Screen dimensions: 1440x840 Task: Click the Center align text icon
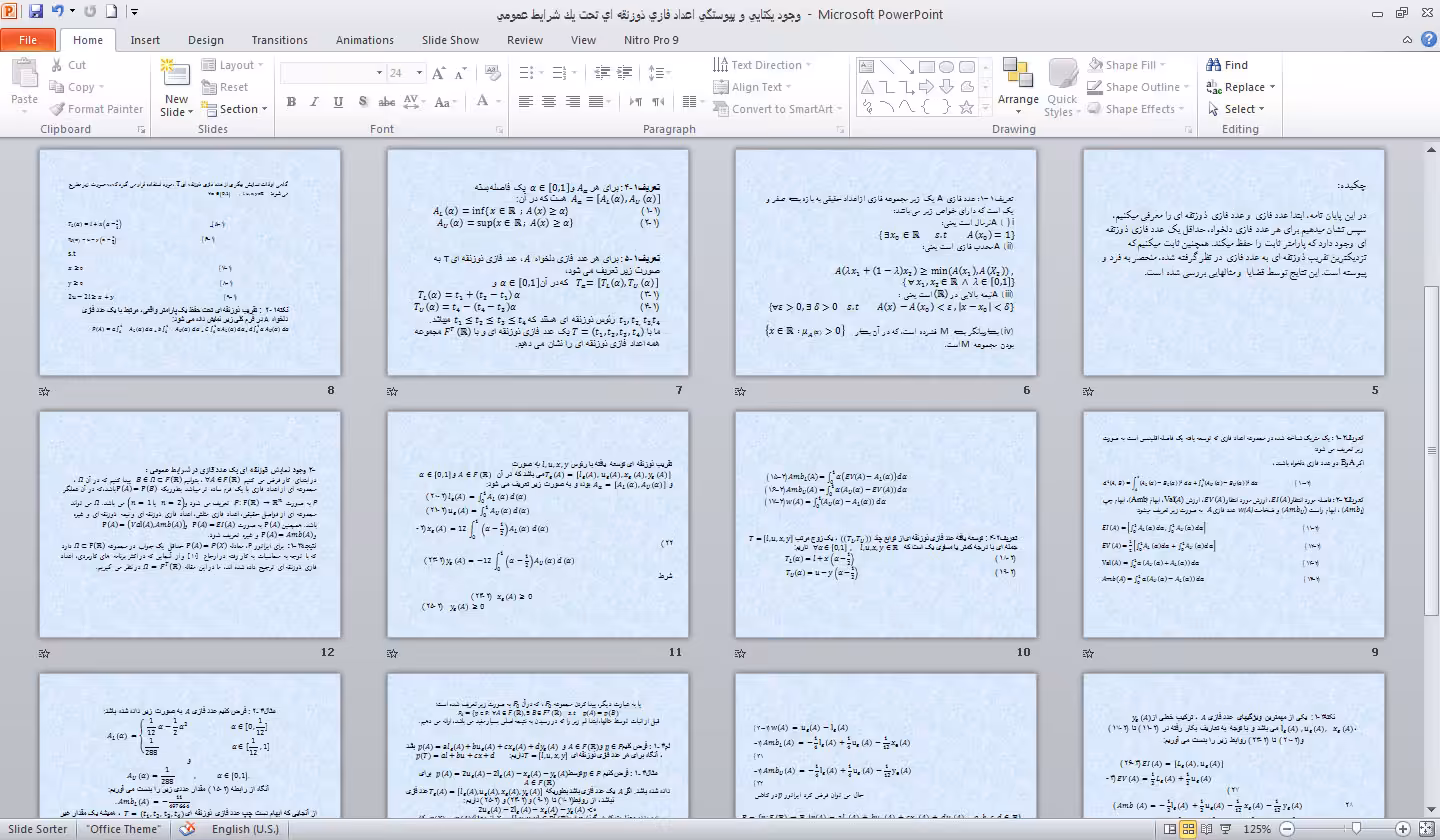pos(549,101)
